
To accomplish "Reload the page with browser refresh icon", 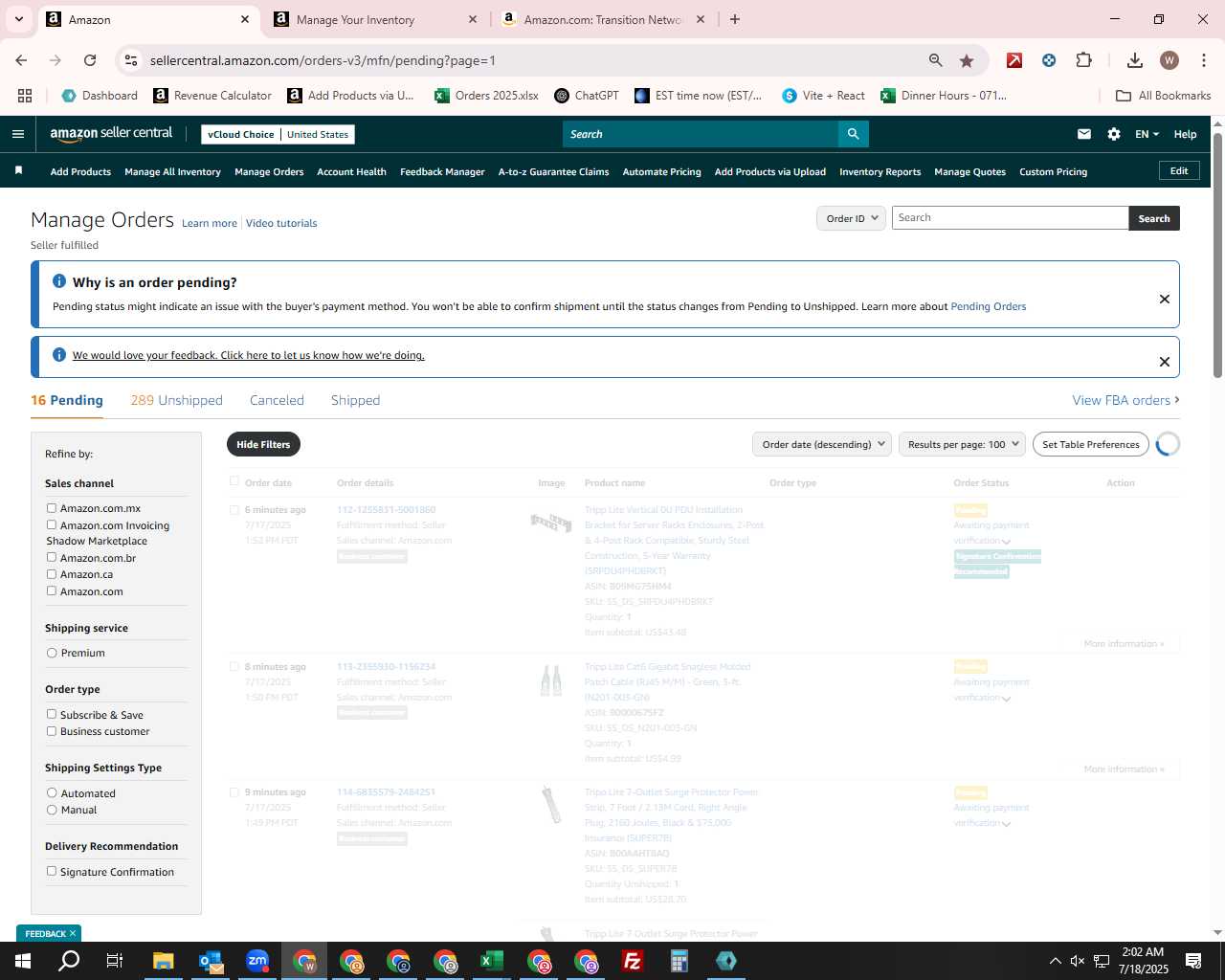I will (90, 60).
